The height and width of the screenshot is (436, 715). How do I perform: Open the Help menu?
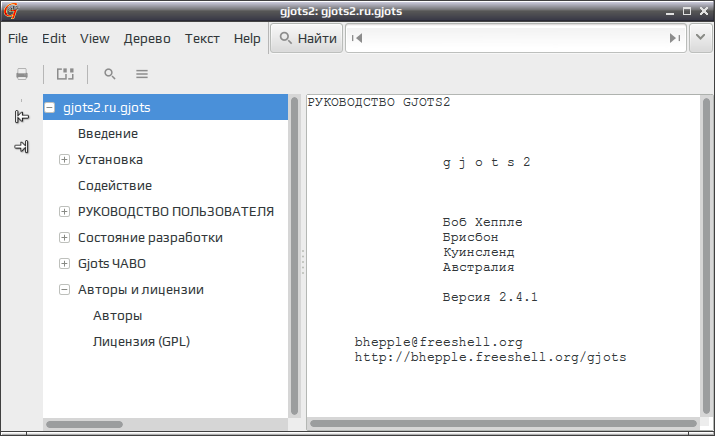coord(247,39)
